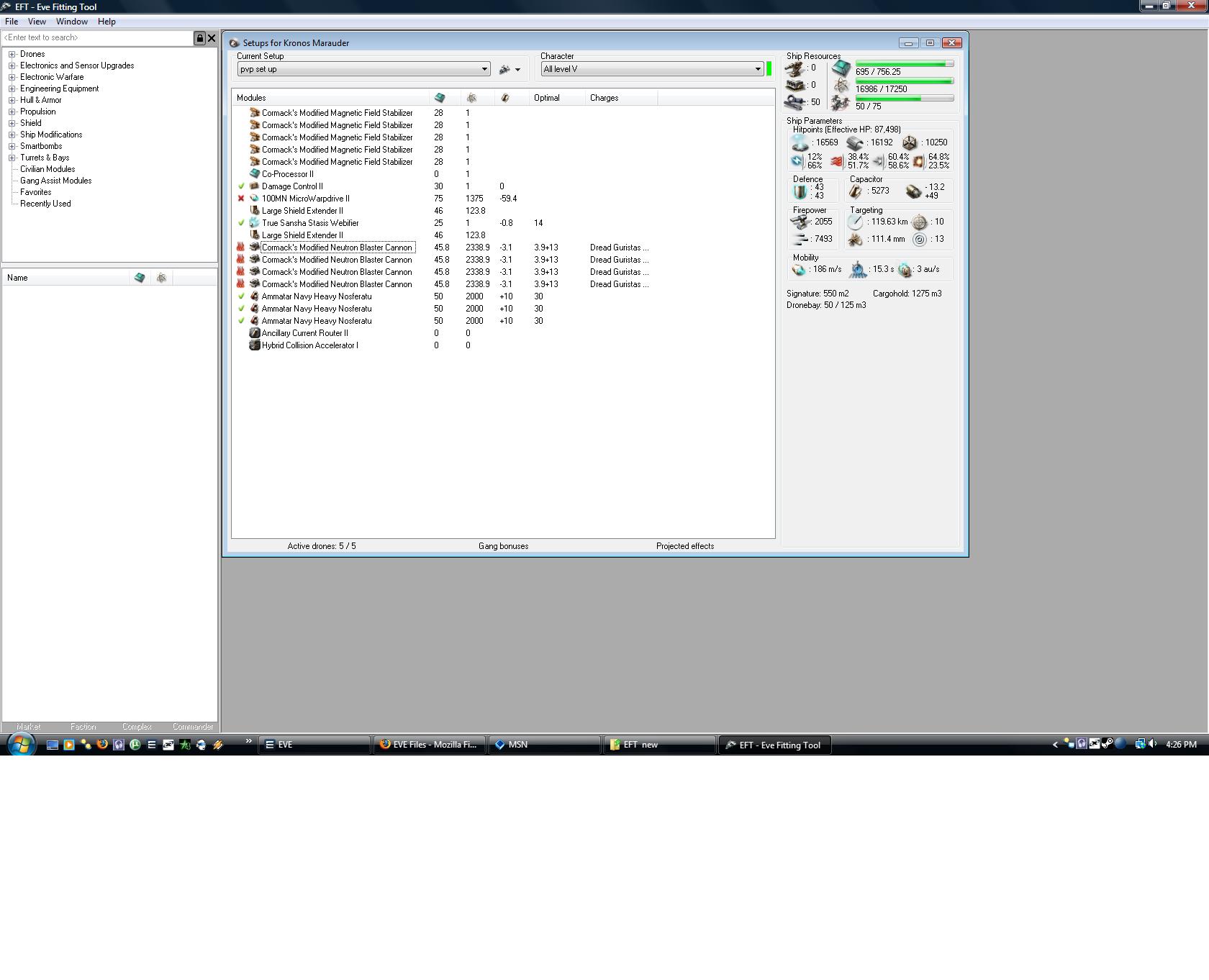Click the CPU column header icon in modules list

440,98
